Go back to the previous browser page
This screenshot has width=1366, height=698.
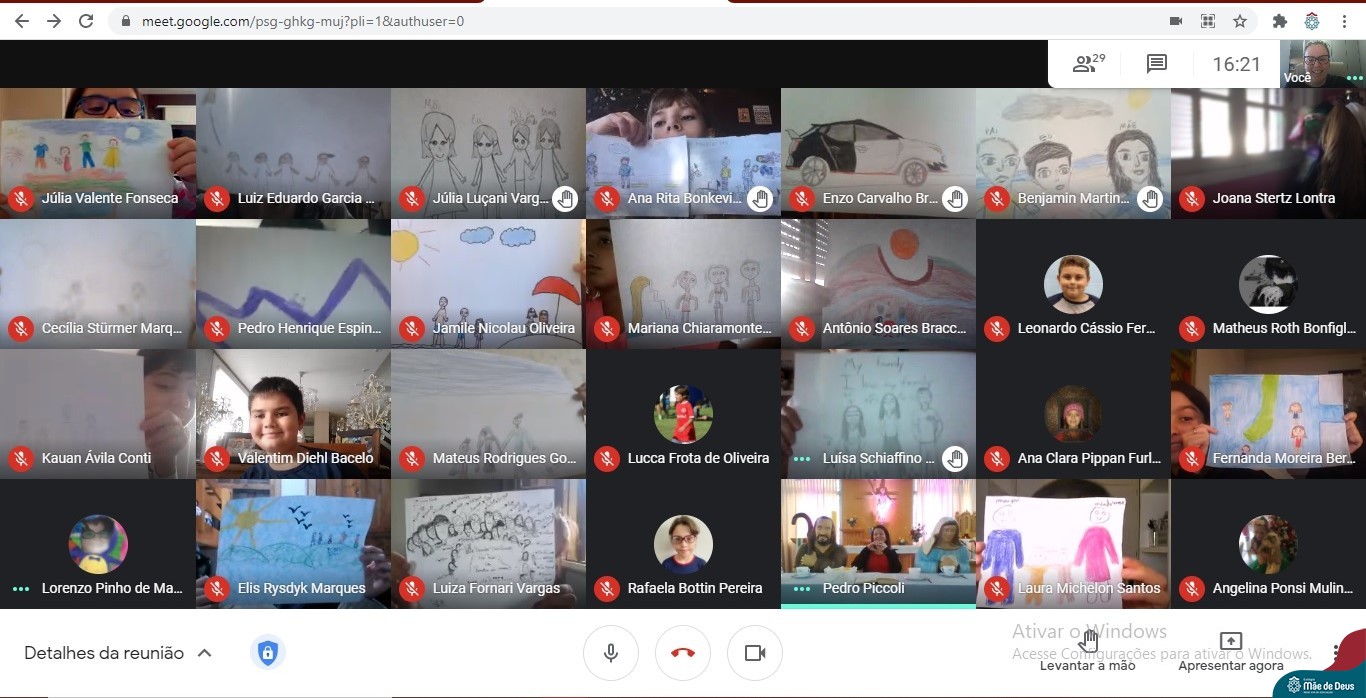(x=21, y=21)
